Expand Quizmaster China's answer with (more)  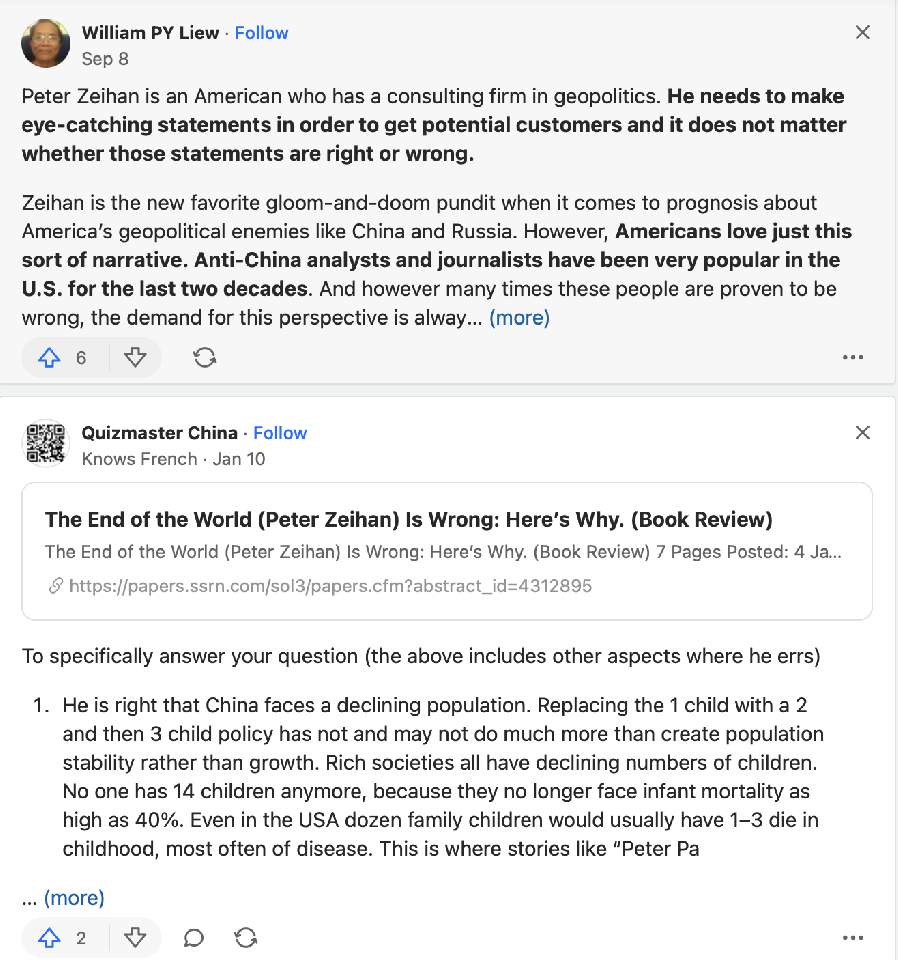(x=74, y=897)
